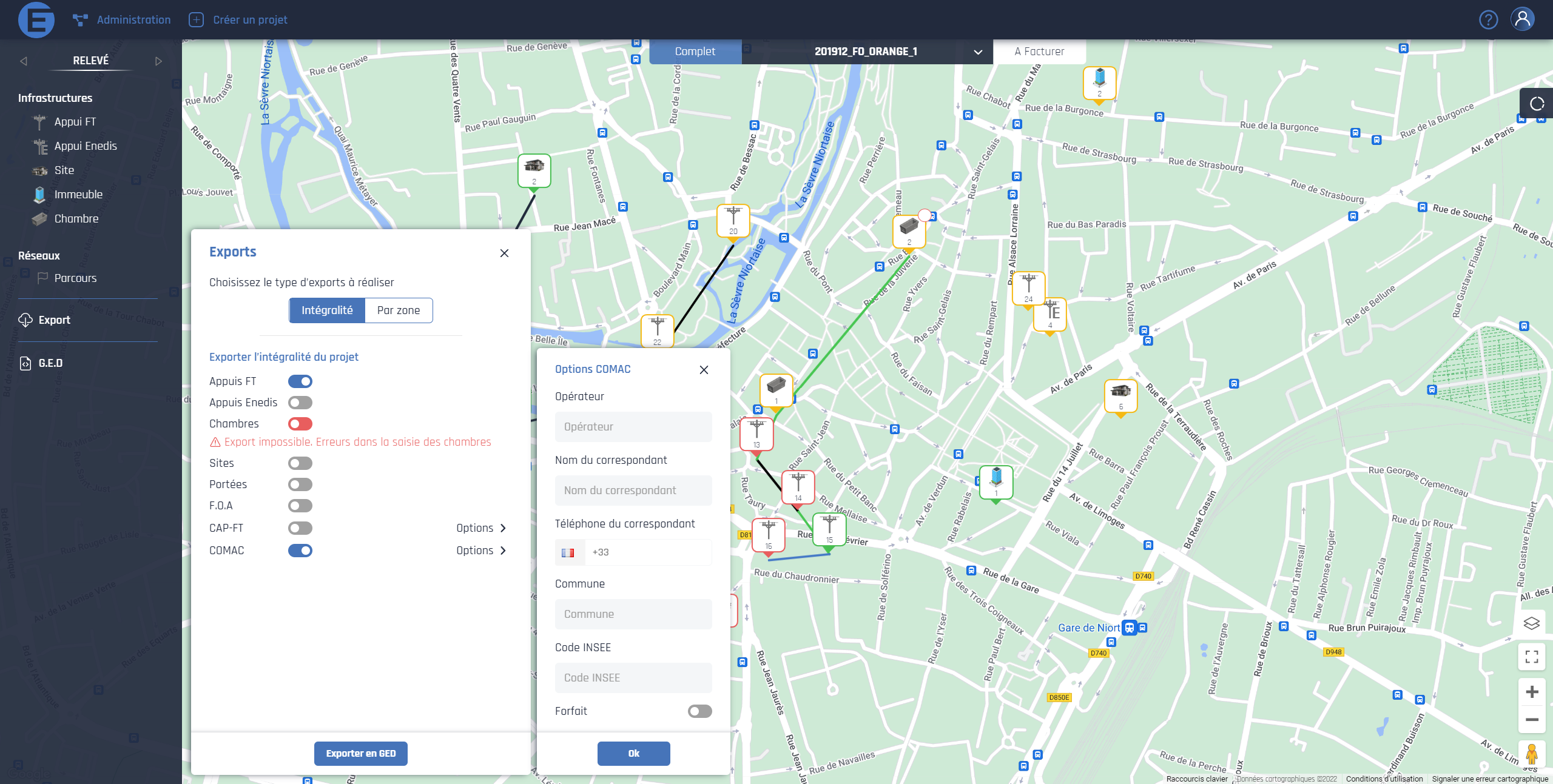Select the Immeuble infrastructure icon

[x=39, y=195]
